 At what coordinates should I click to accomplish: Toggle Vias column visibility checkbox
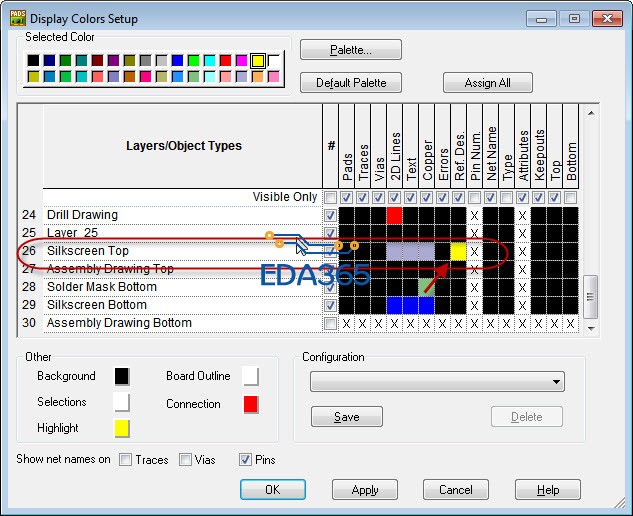click(378, 198)
